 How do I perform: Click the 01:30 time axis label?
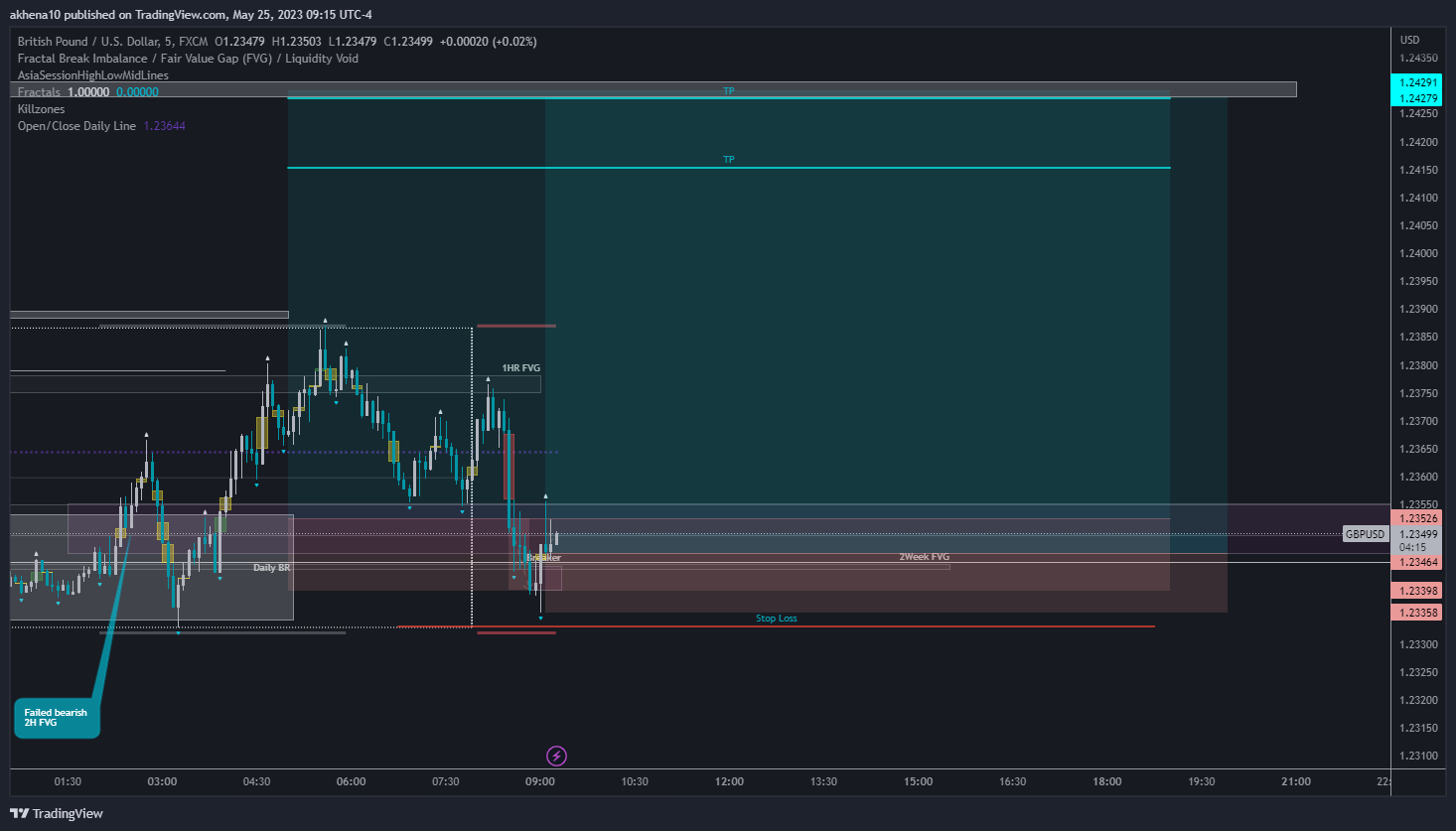68,781
